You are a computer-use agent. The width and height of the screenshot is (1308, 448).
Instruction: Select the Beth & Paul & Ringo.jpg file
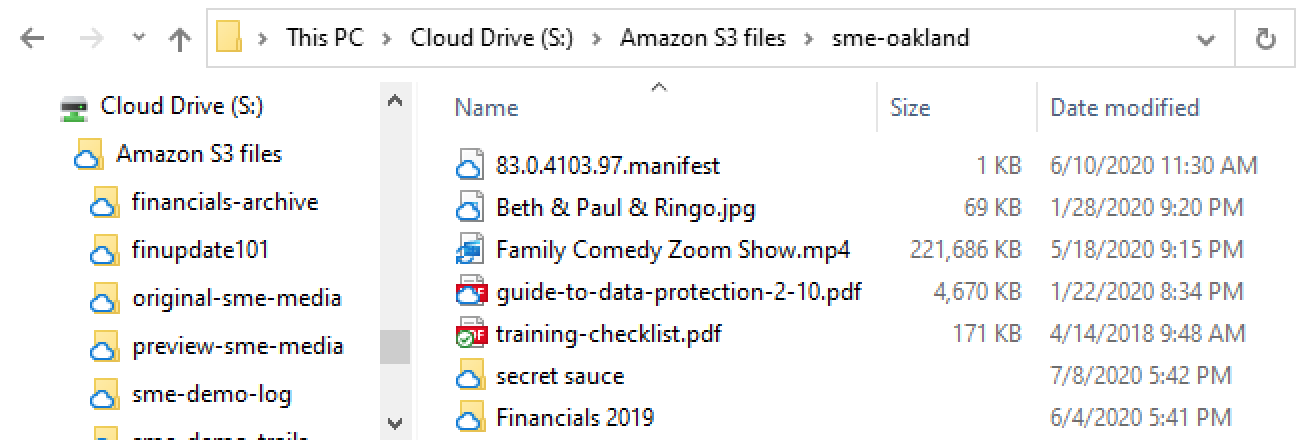[625, 208]
